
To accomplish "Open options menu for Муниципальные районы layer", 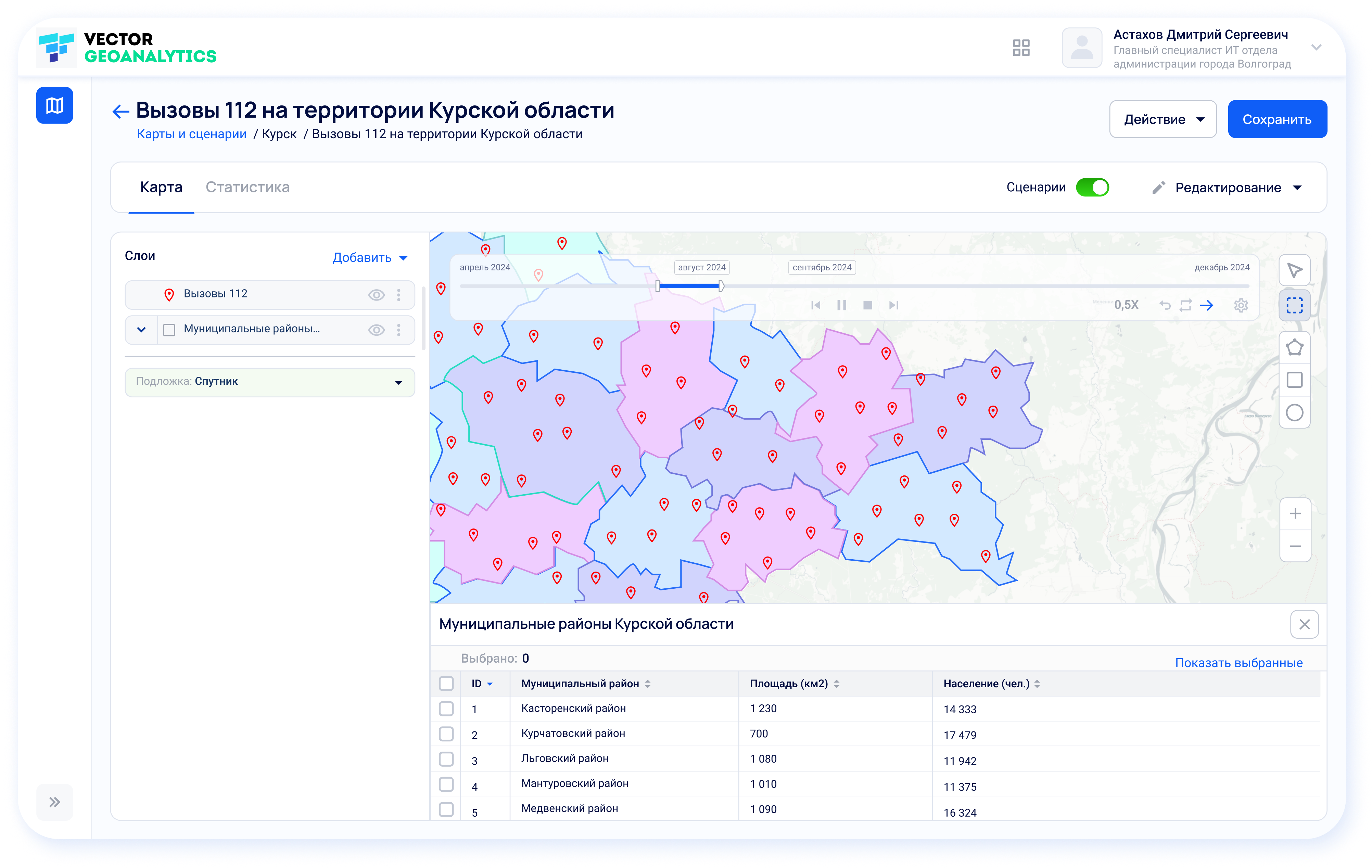I will click(x=399, y=330).
